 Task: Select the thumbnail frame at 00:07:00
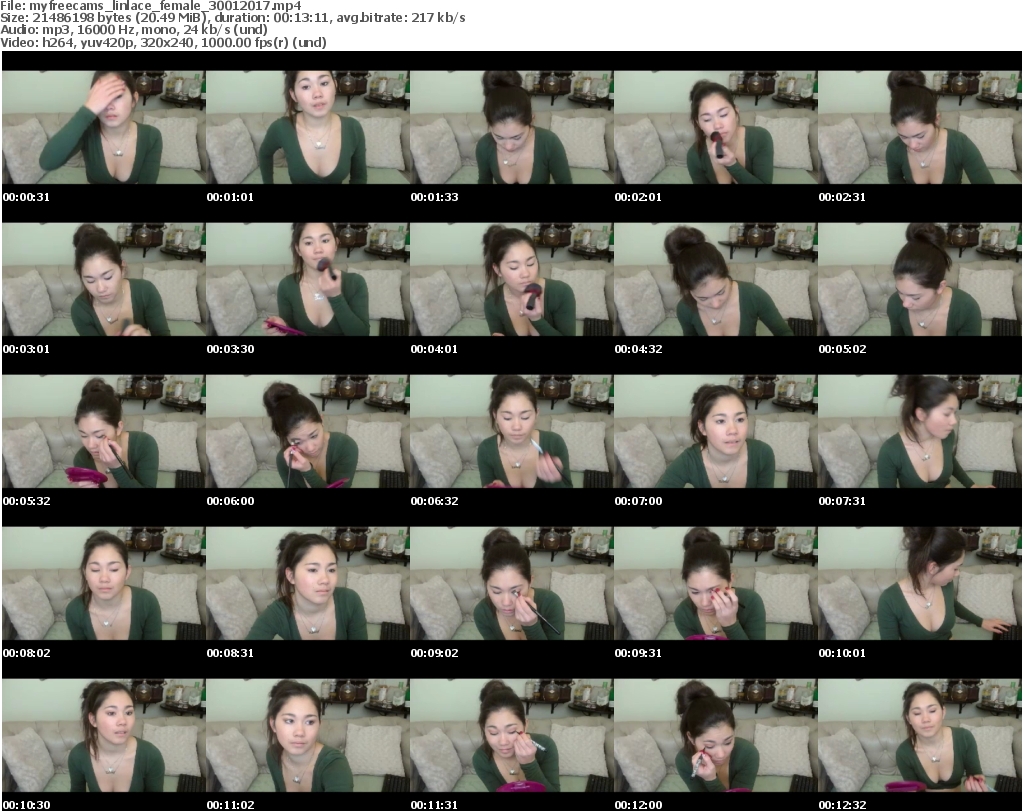(716, 432)
